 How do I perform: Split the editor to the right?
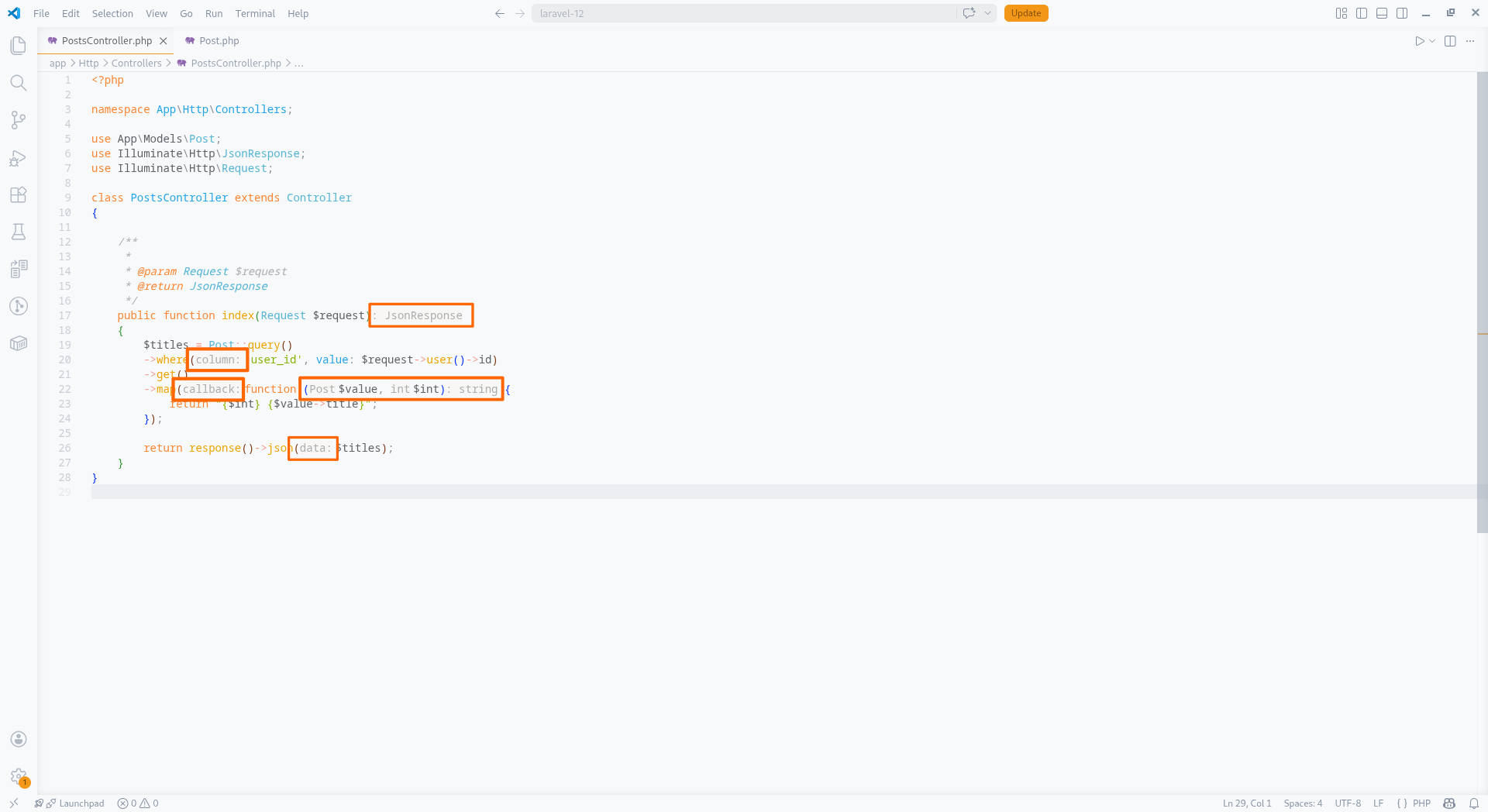(x=1450, y=41)
